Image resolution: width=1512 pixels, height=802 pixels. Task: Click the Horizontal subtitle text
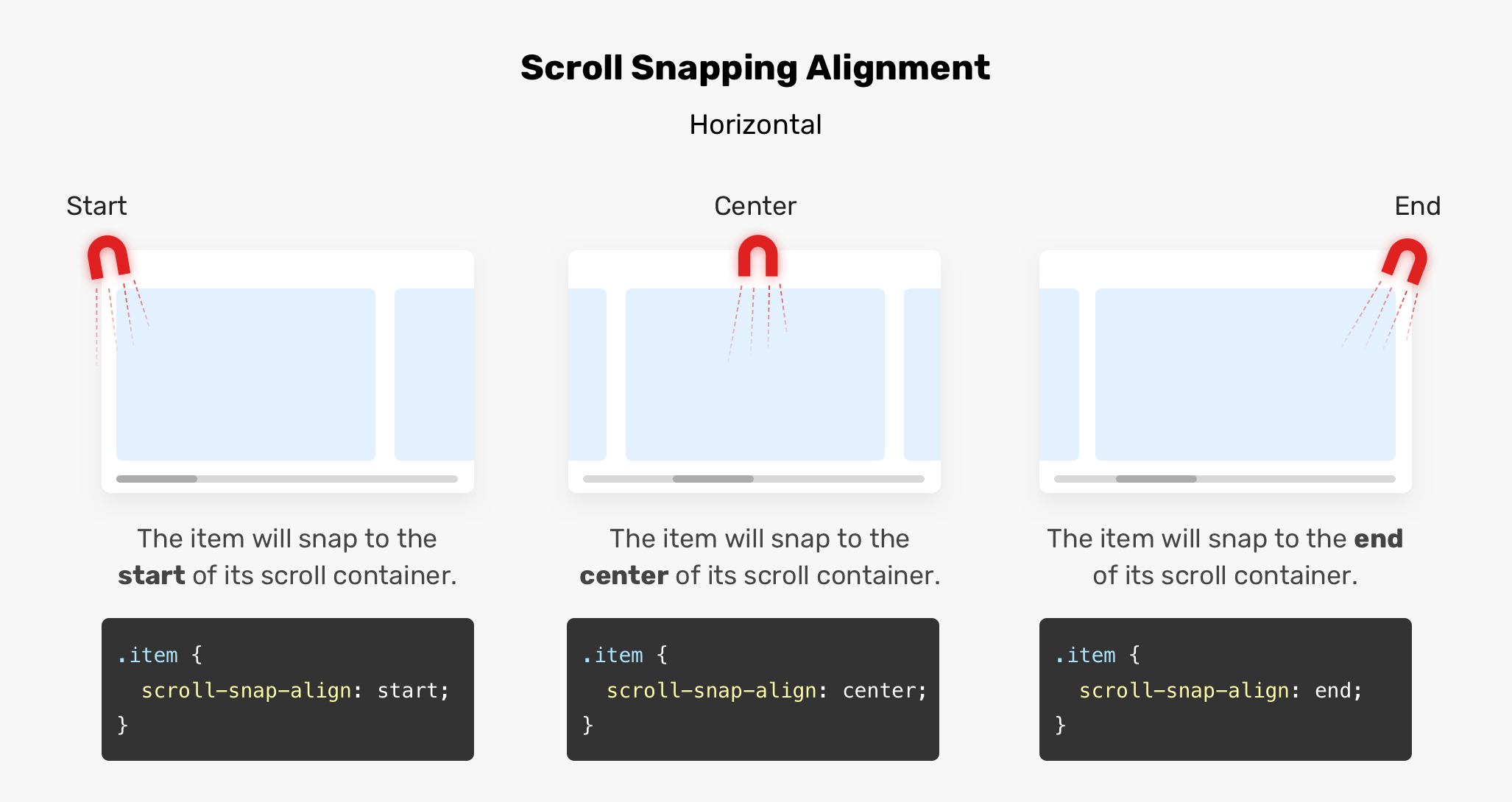[x=755, y=125]
